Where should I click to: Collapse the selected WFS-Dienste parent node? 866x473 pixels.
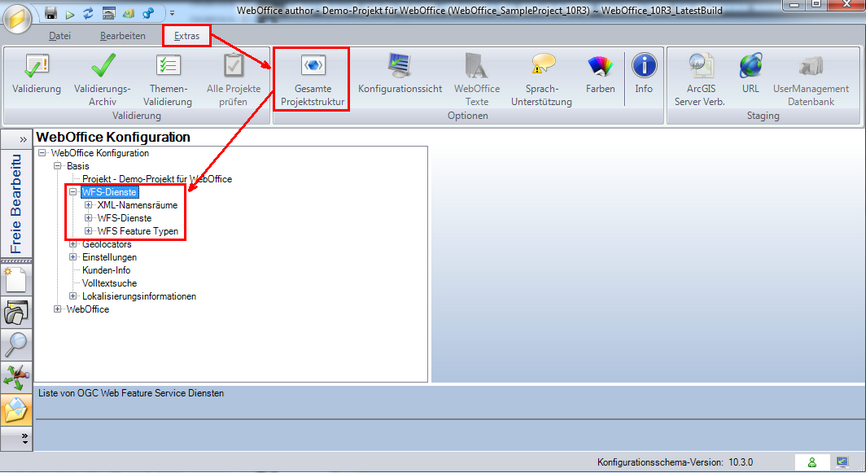coord(73,192)
